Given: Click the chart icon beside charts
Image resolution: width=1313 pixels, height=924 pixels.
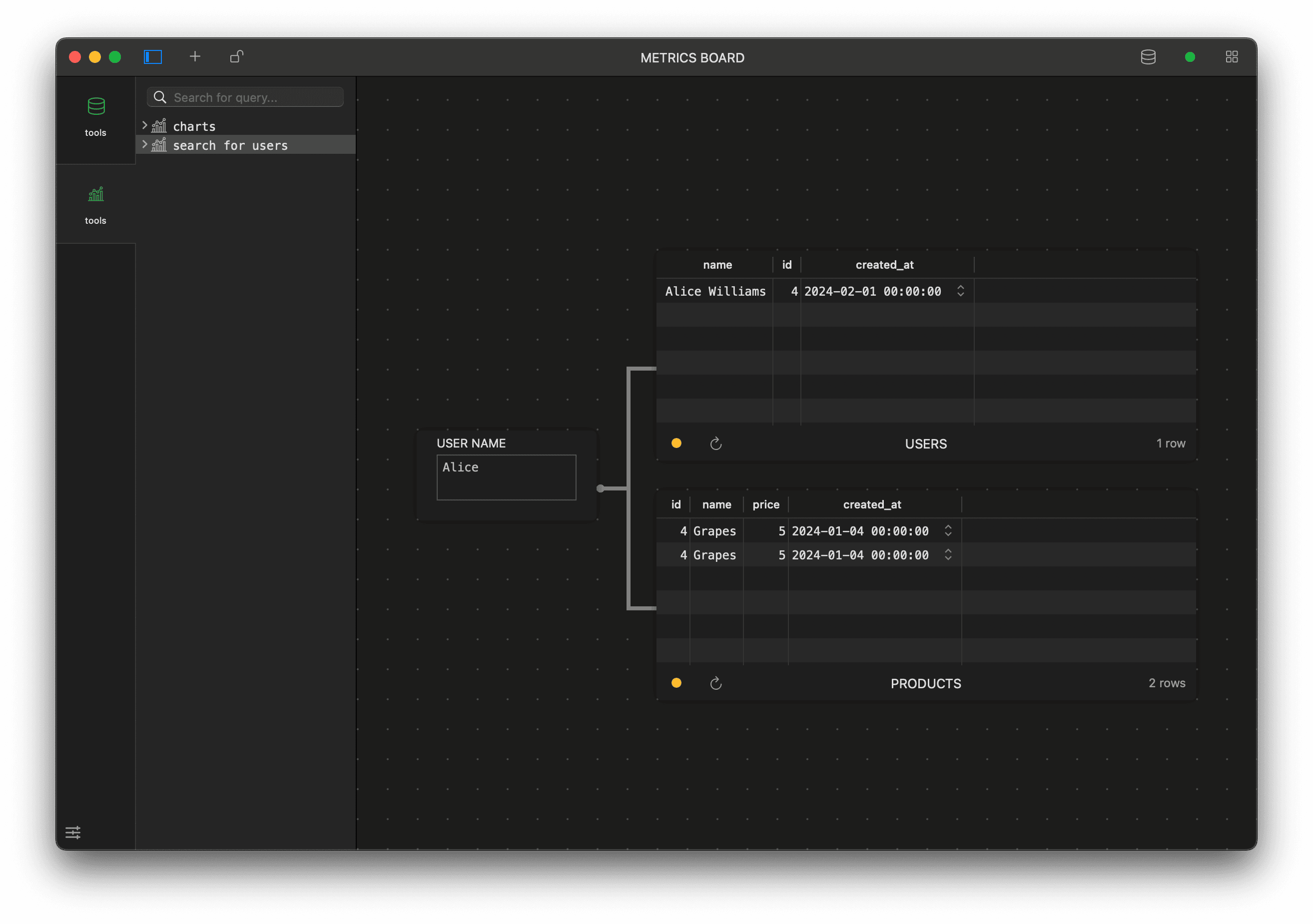Looking at the screenshot, I should point(159,126).
